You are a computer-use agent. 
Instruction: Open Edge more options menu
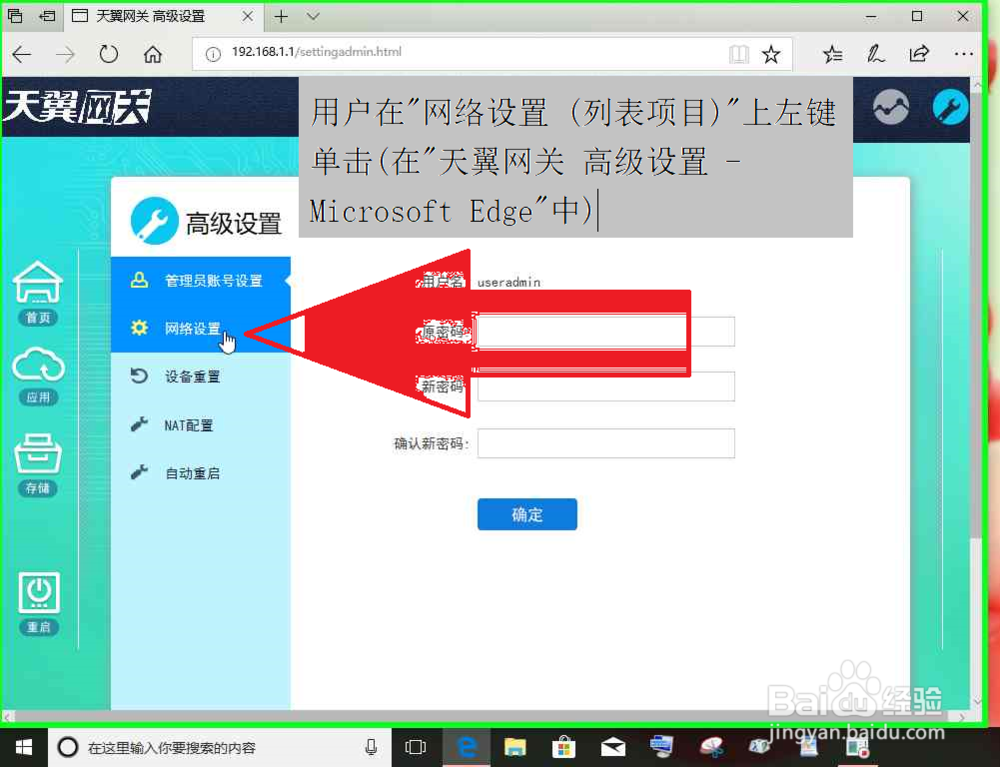(963, 54)
